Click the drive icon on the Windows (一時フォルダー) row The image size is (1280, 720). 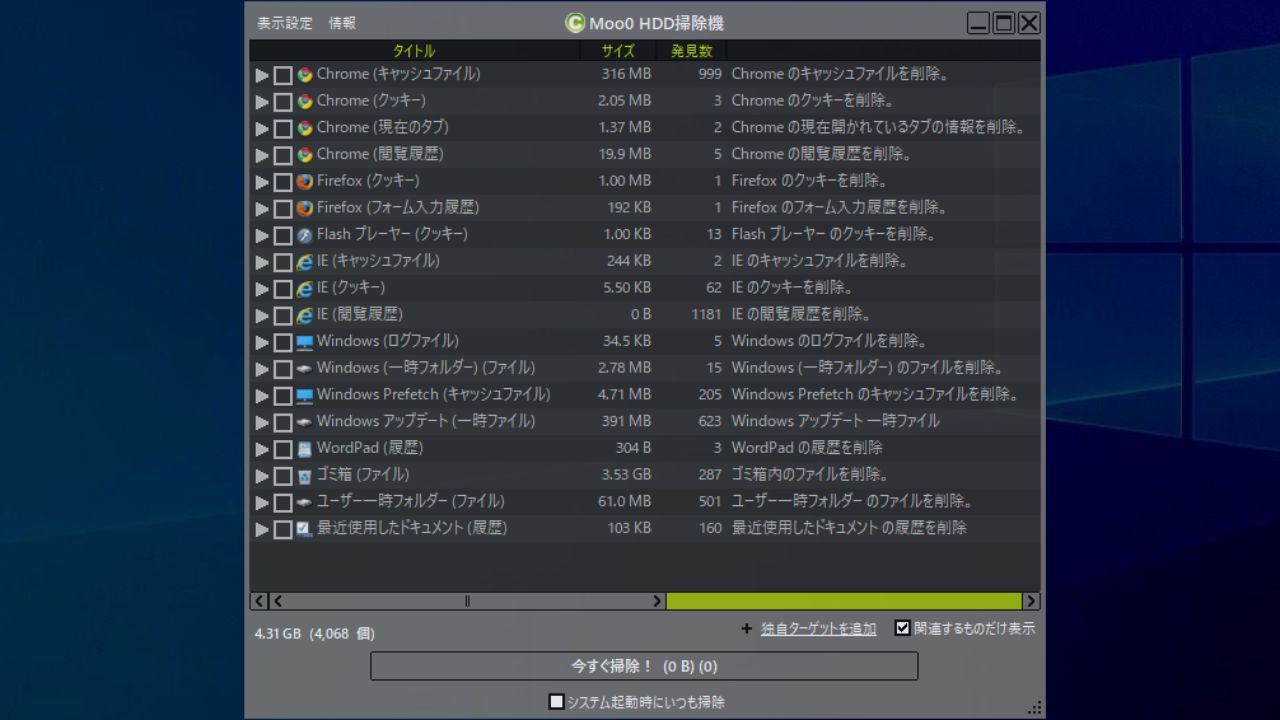(305, 368)
